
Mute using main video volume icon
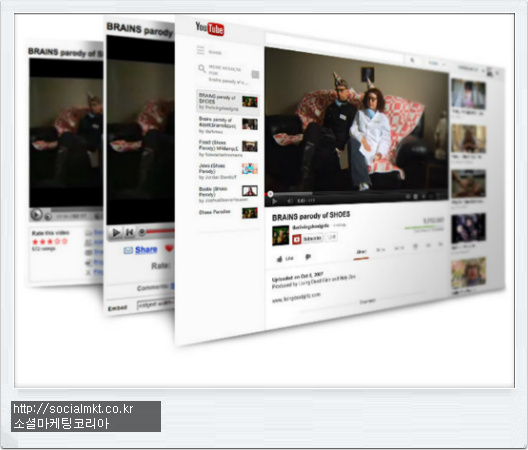(289, 201)
